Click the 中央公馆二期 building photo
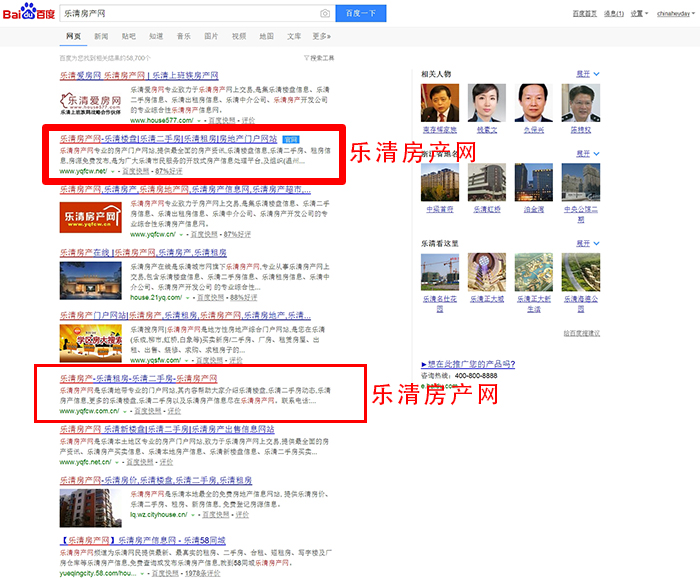The image size is (700, 578). (580, 182)
